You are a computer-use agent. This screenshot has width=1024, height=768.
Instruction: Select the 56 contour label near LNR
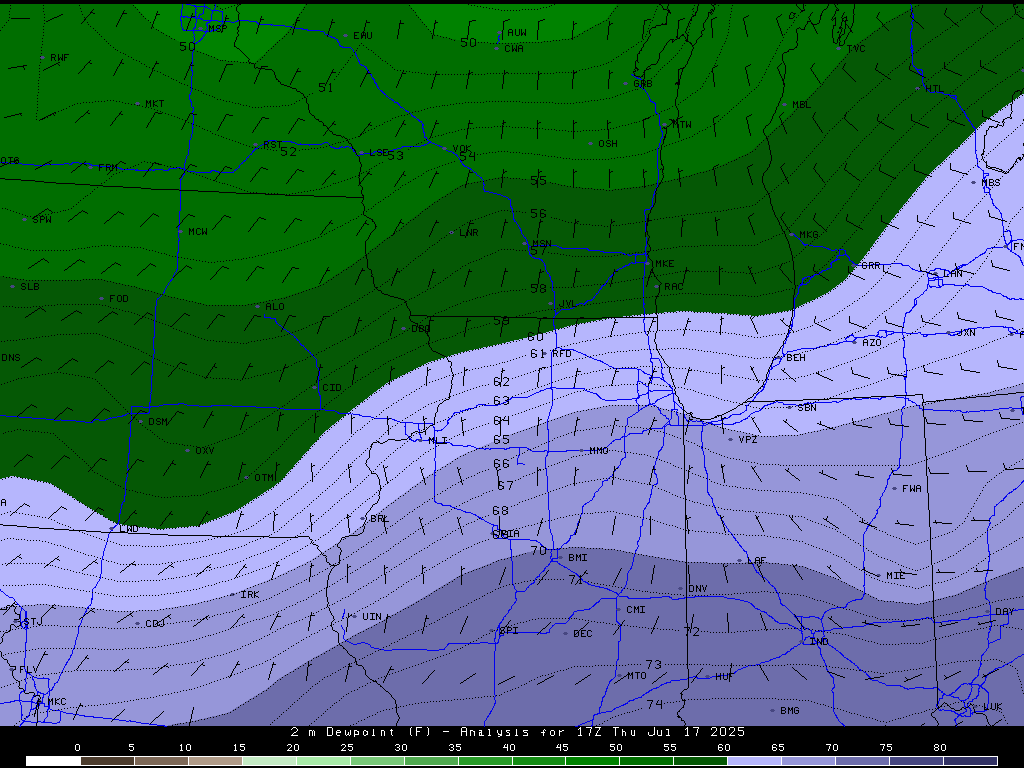(x=538, y=214)
